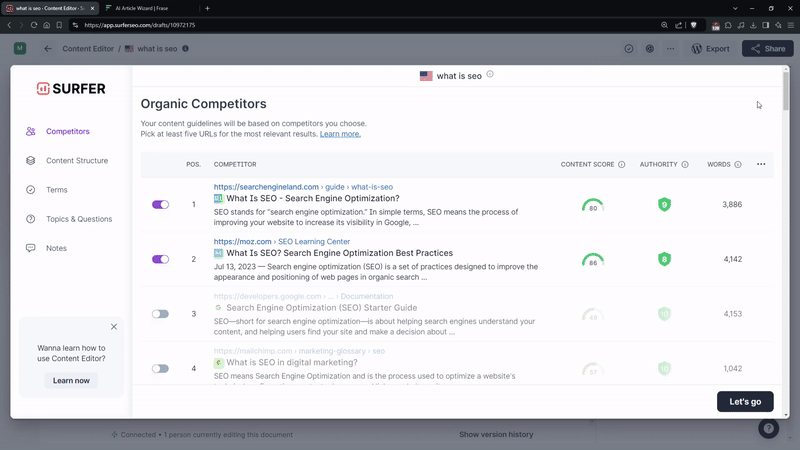Screen dimensions: 800x450
Task: Disable the searchengineland.com competitor toggle
Action: pyautogui.click(x=160, y=205)
